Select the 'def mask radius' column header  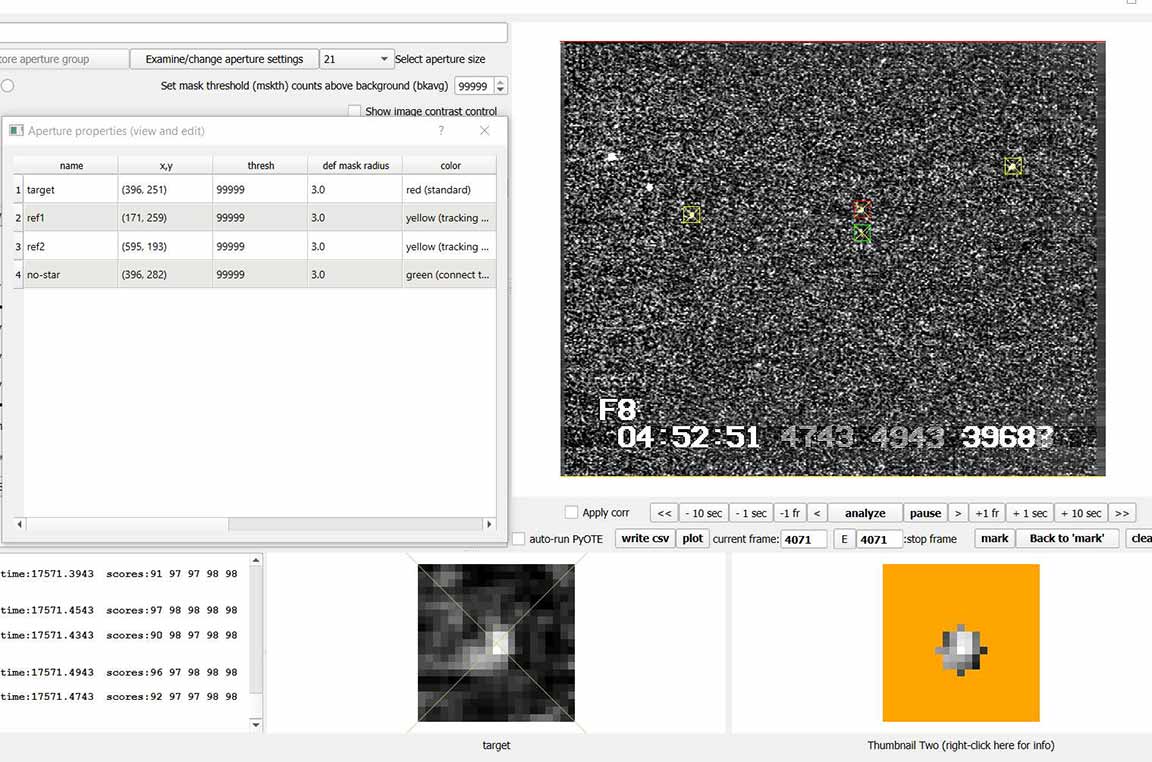point(355,165)
